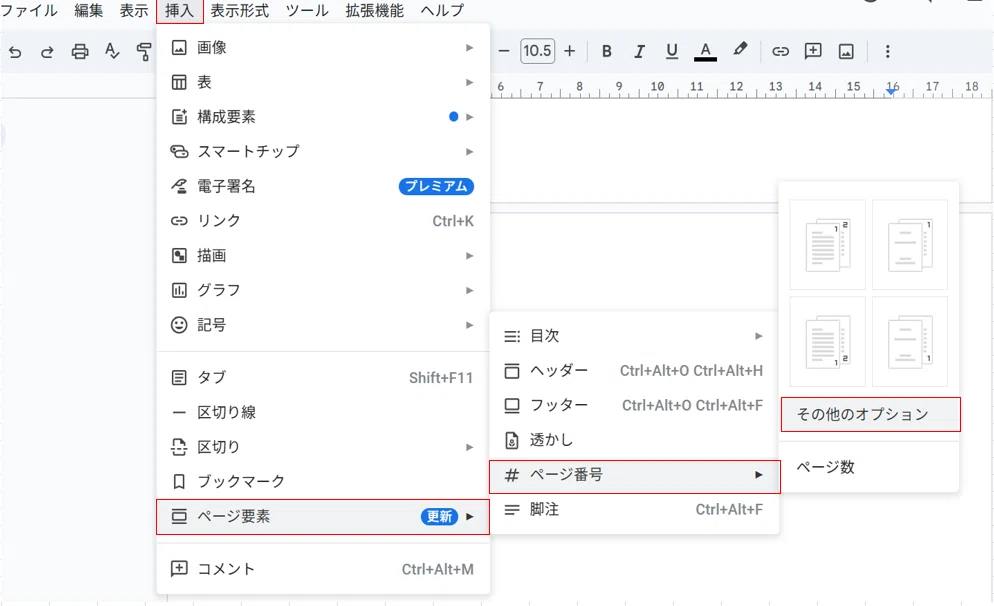994x606 pixels.
Task: Select the paint format roller icon
Action: [144, 51]
